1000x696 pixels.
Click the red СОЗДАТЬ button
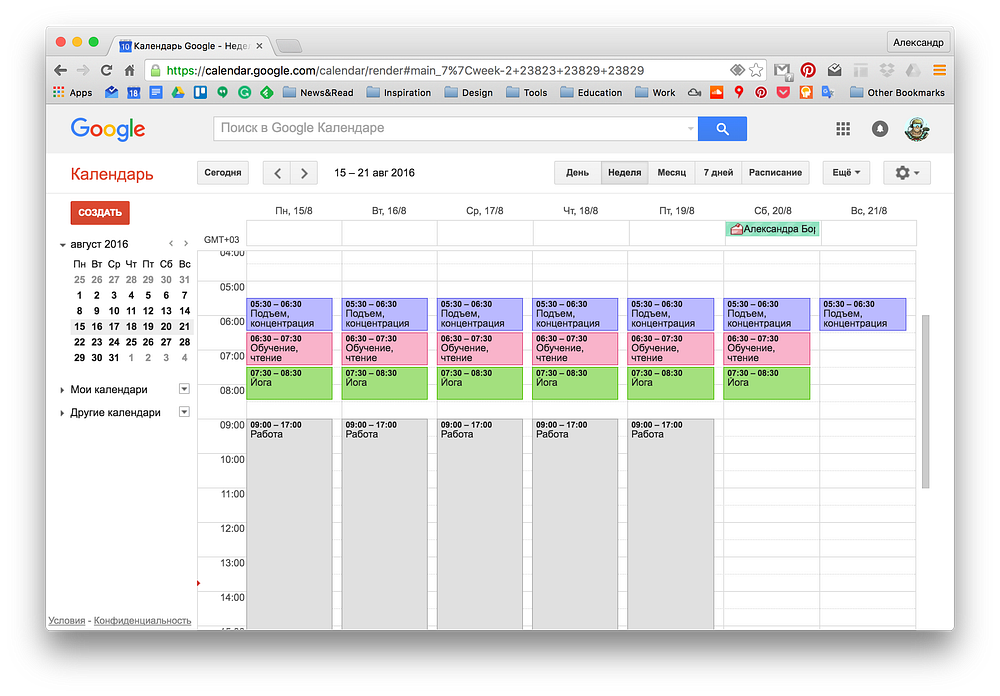(x=100, y=212)
